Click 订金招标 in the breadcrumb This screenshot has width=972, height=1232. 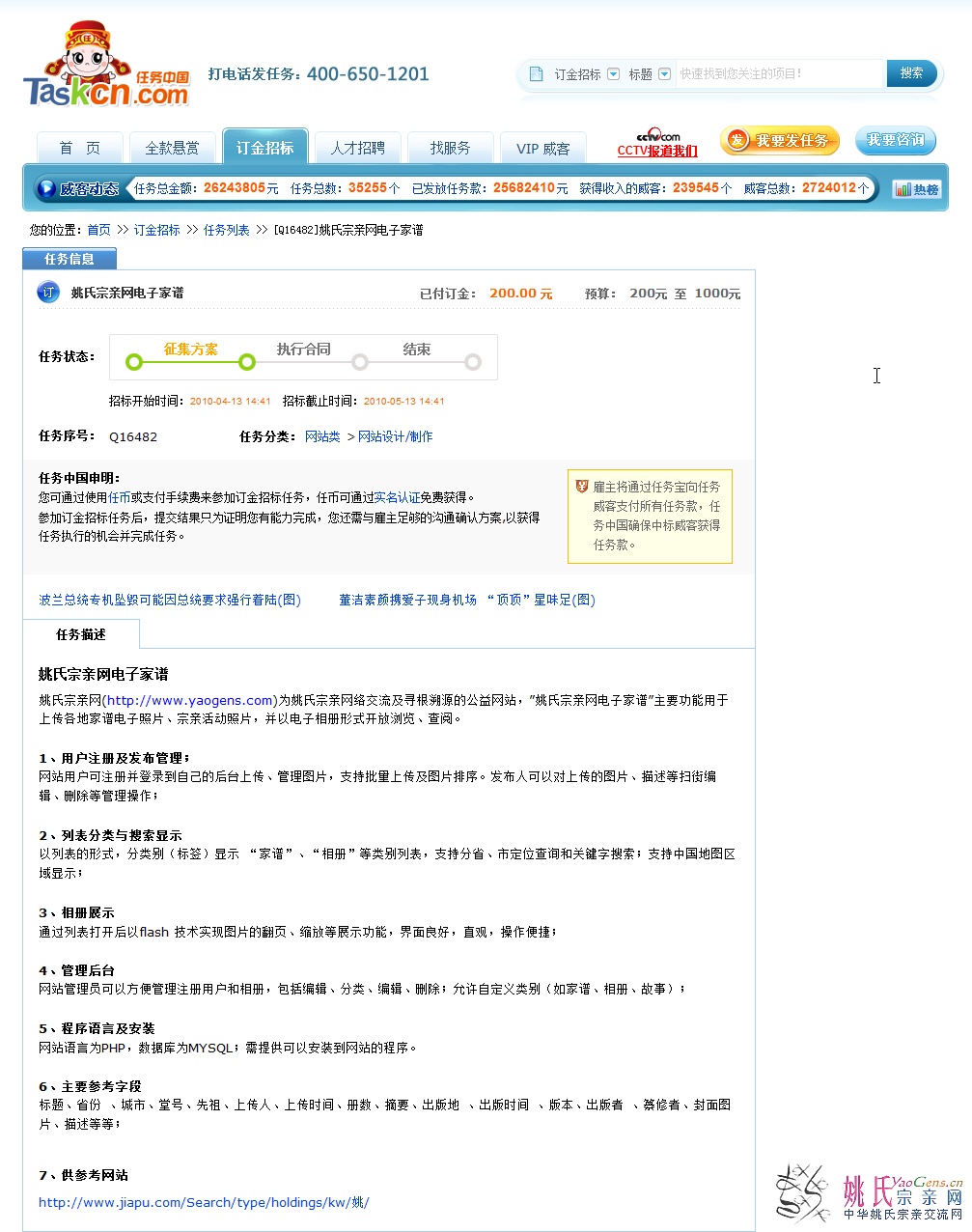(156, 230)
